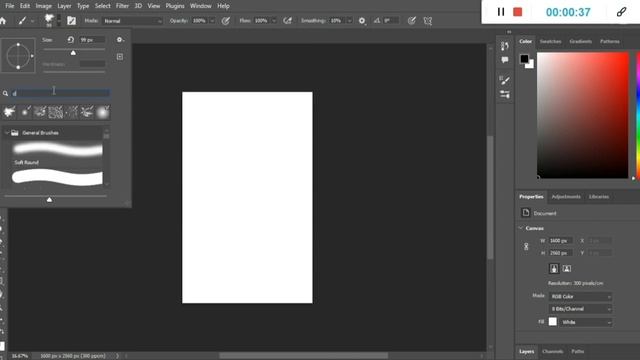Open the Brush tool preset picker icon
Screen dimensions: 640x360
[x=25, y=21]
